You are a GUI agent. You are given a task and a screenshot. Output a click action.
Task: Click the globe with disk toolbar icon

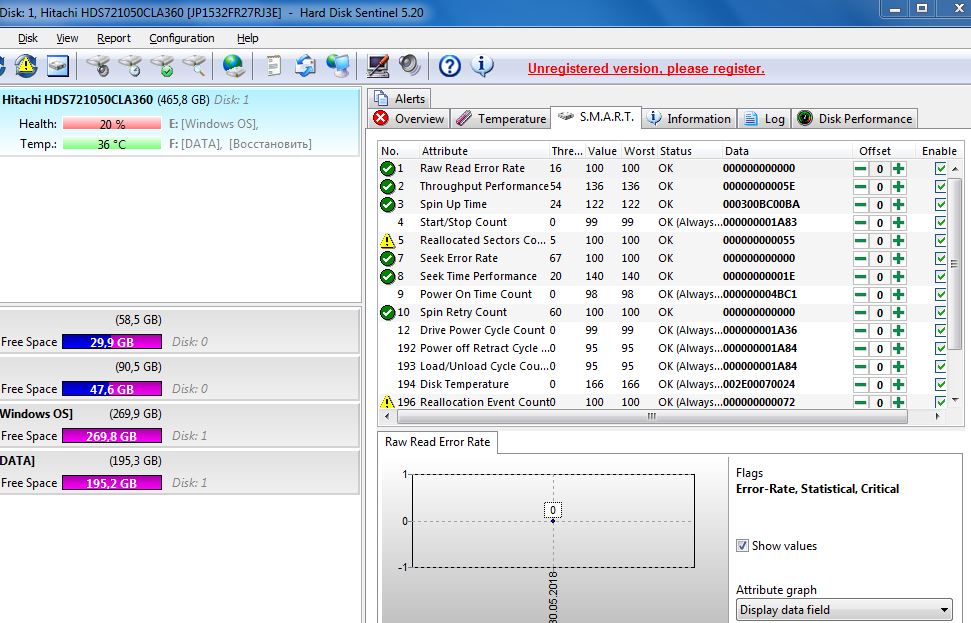pos(234,66)
